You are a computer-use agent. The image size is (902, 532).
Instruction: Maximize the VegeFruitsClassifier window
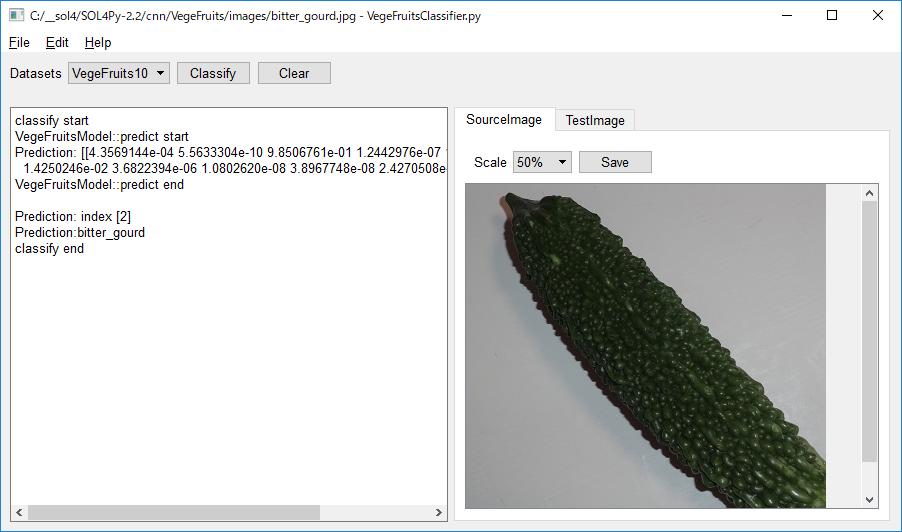[832, 16]
